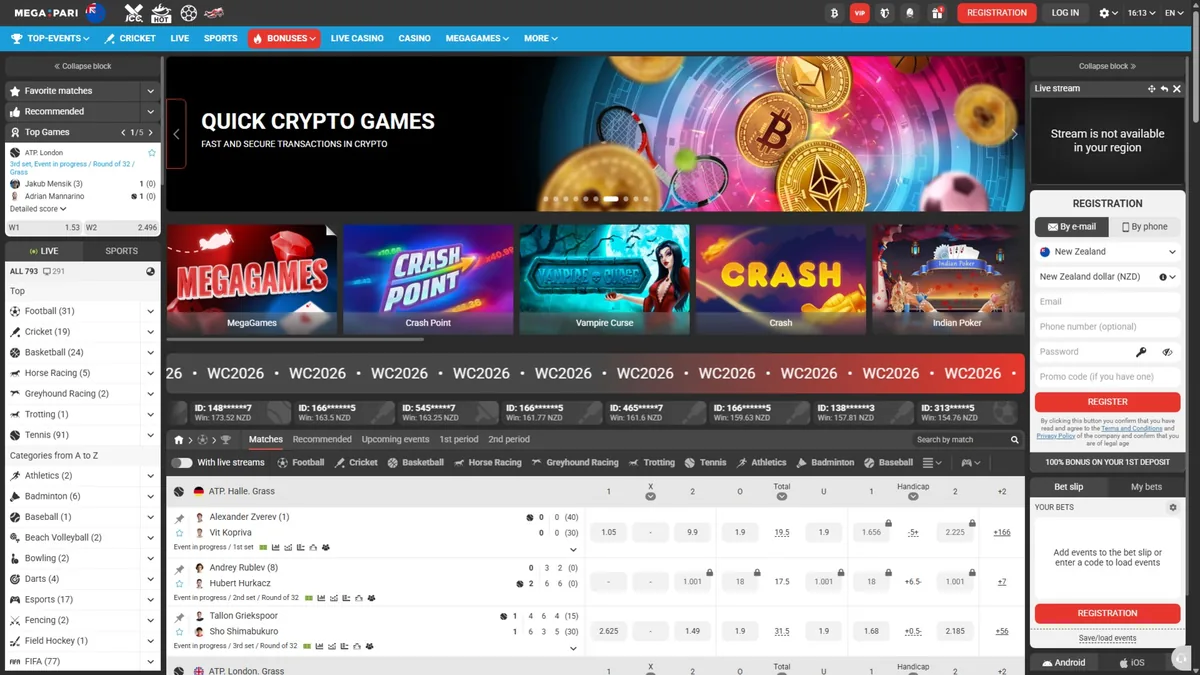Select By e-mail registration option

point(1071,227)
